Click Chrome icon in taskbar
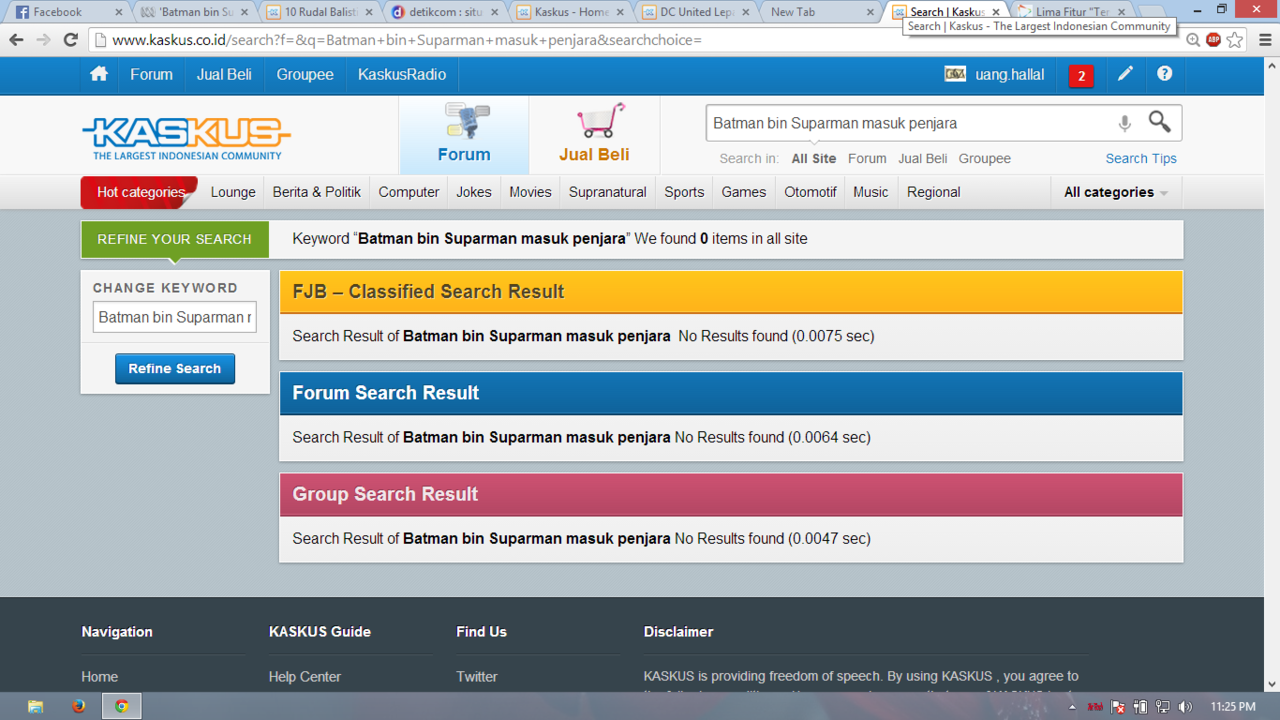This screenshot has width=1280, height=720. [x=121, y=706]
